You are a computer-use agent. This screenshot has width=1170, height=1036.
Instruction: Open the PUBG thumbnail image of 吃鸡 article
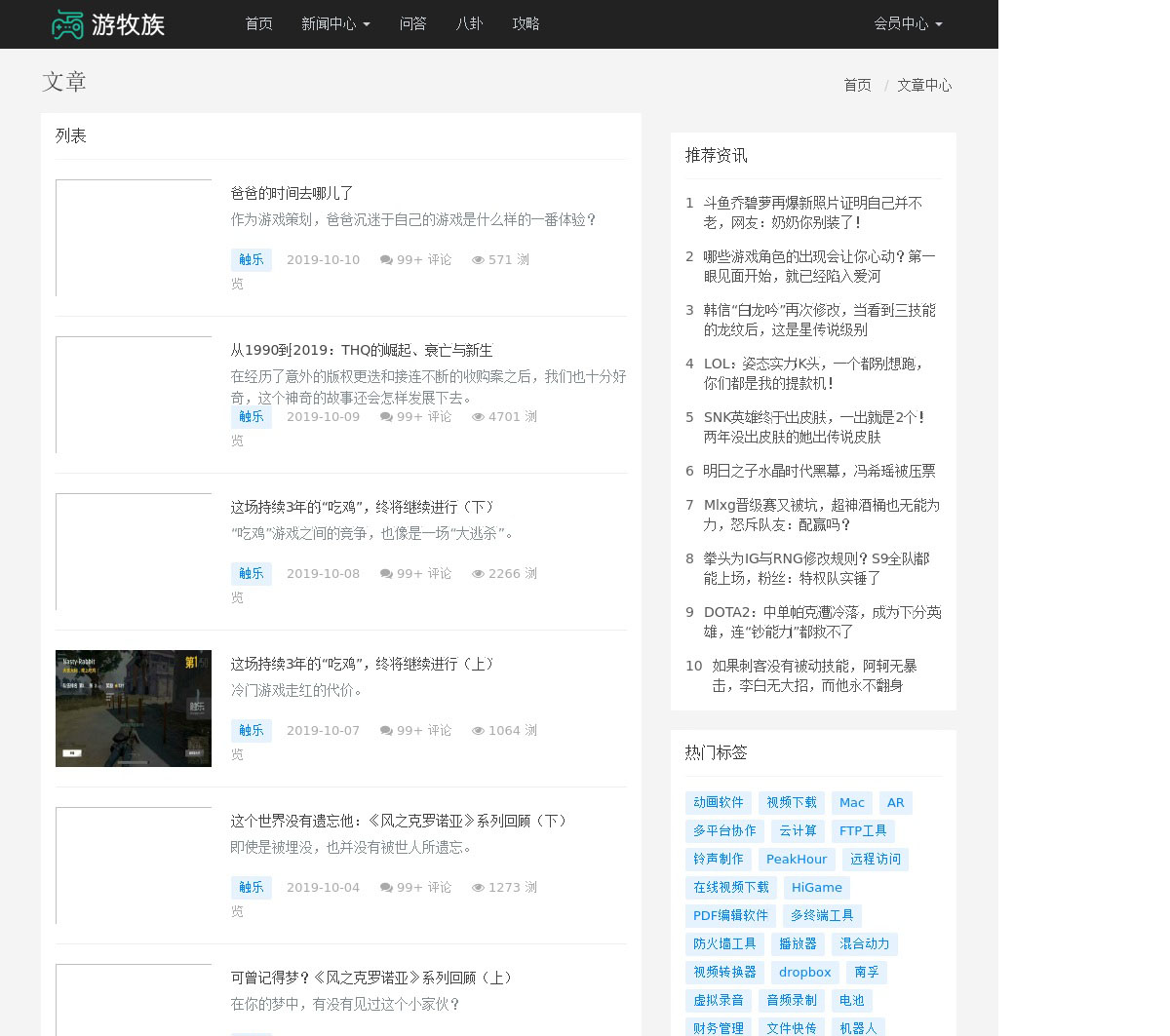134,709
